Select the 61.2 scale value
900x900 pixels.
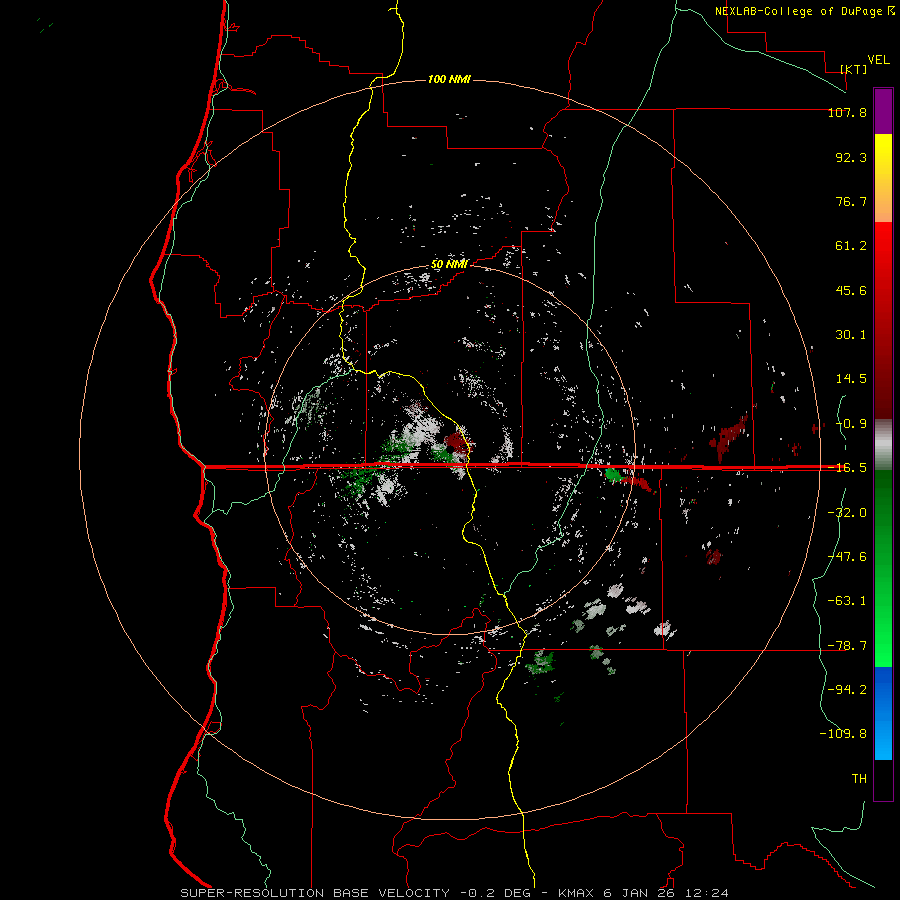[x=851, y=246]
